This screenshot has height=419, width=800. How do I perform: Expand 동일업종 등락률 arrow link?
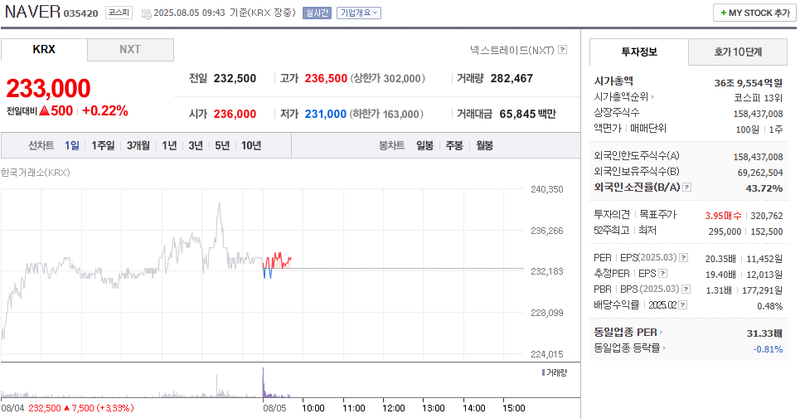[664, 348]
